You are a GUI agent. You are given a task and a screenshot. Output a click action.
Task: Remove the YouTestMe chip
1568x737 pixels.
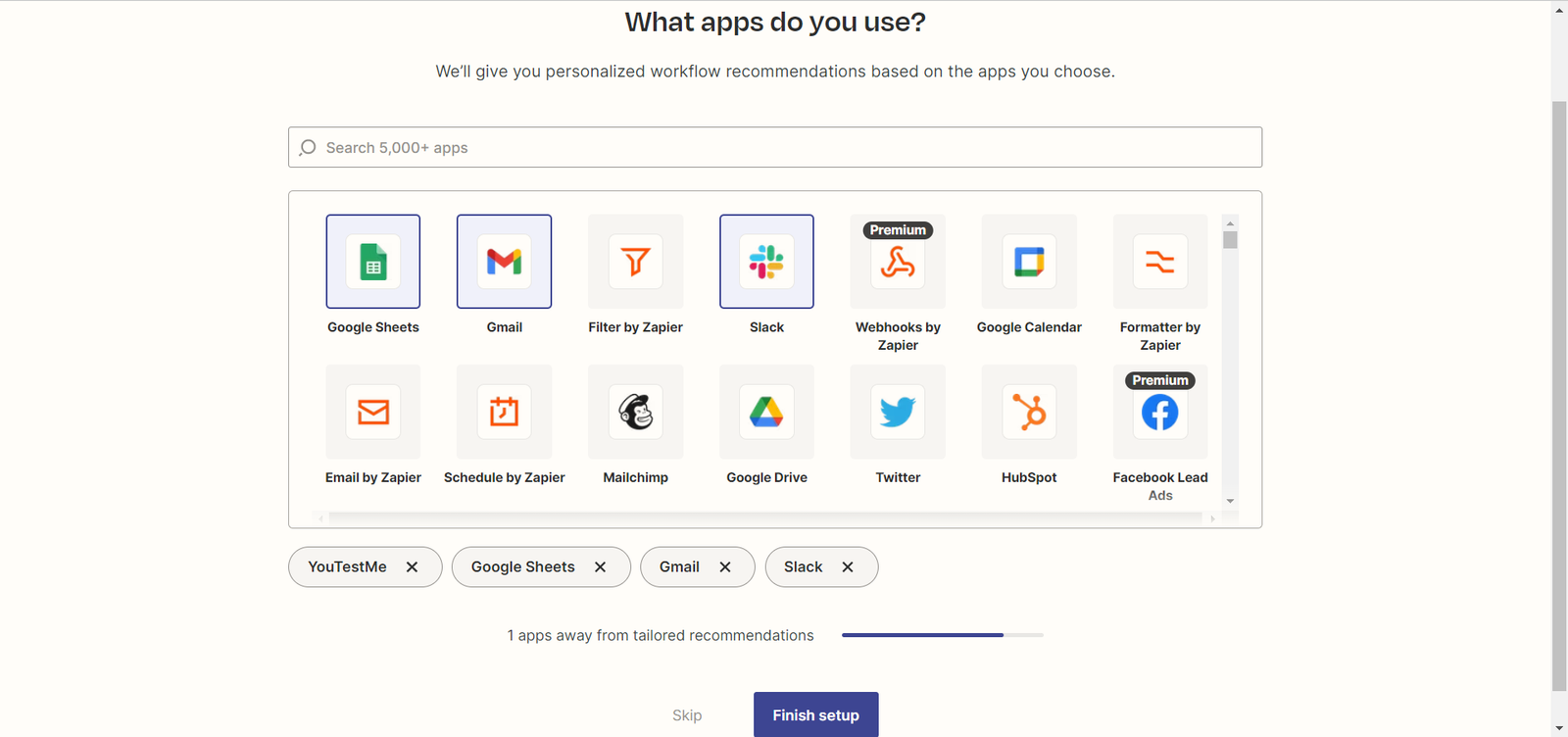coord(413,567)
